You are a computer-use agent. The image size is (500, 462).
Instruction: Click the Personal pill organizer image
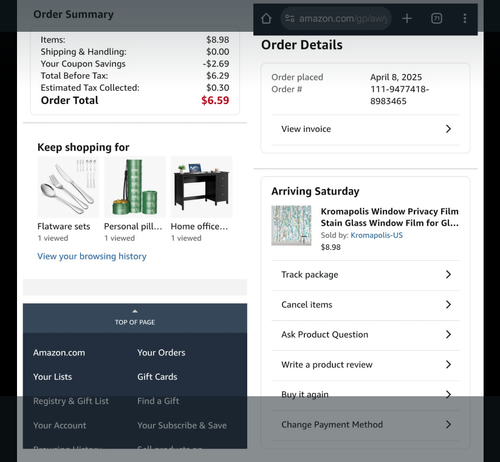135,187
